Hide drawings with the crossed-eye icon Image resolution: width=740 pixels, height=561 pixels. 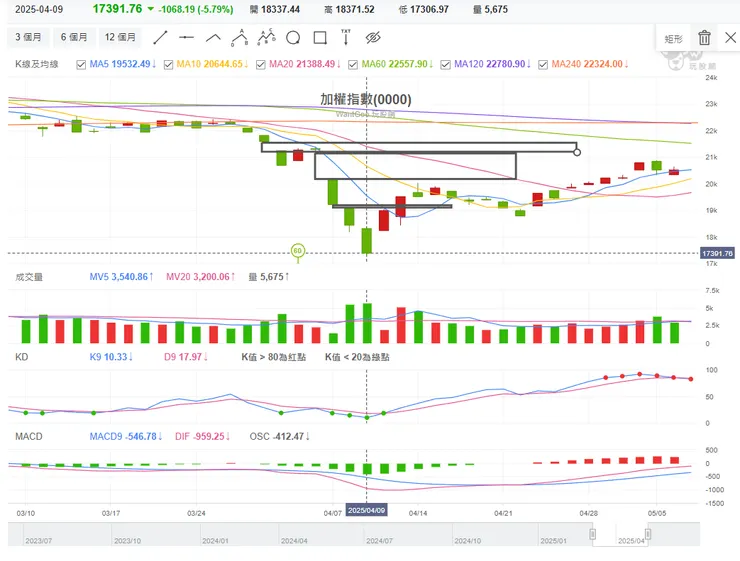point(373,37)
